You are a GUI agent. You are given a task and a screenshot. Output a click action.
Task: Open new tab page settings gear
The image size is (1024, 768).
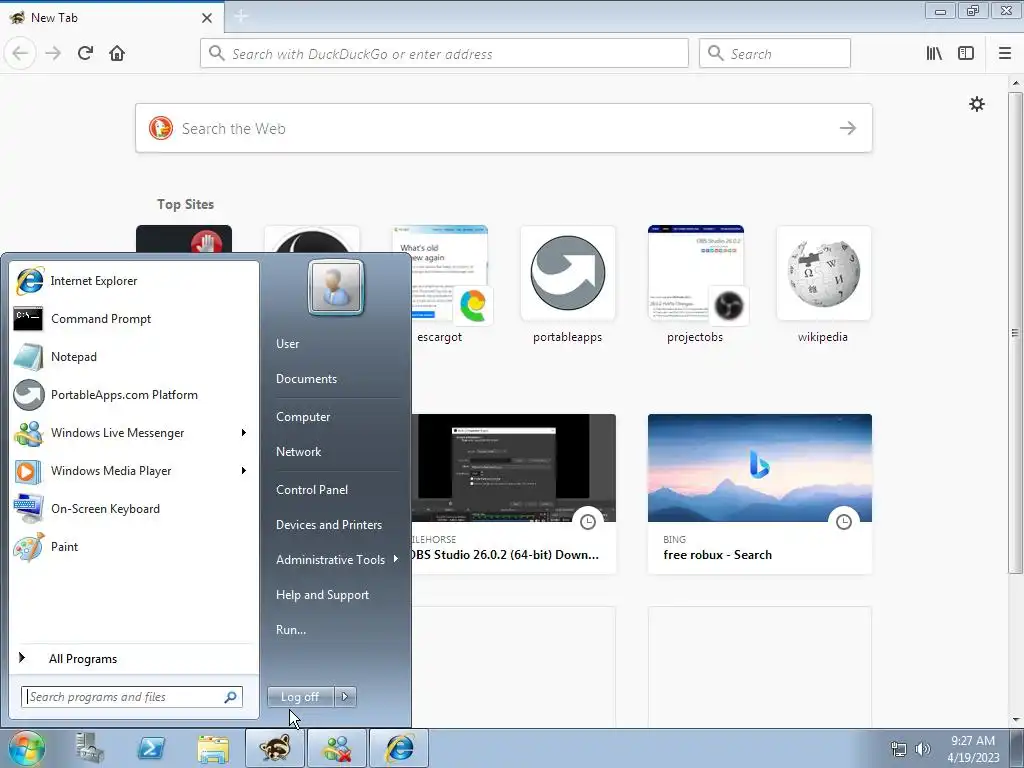(977, 104)
